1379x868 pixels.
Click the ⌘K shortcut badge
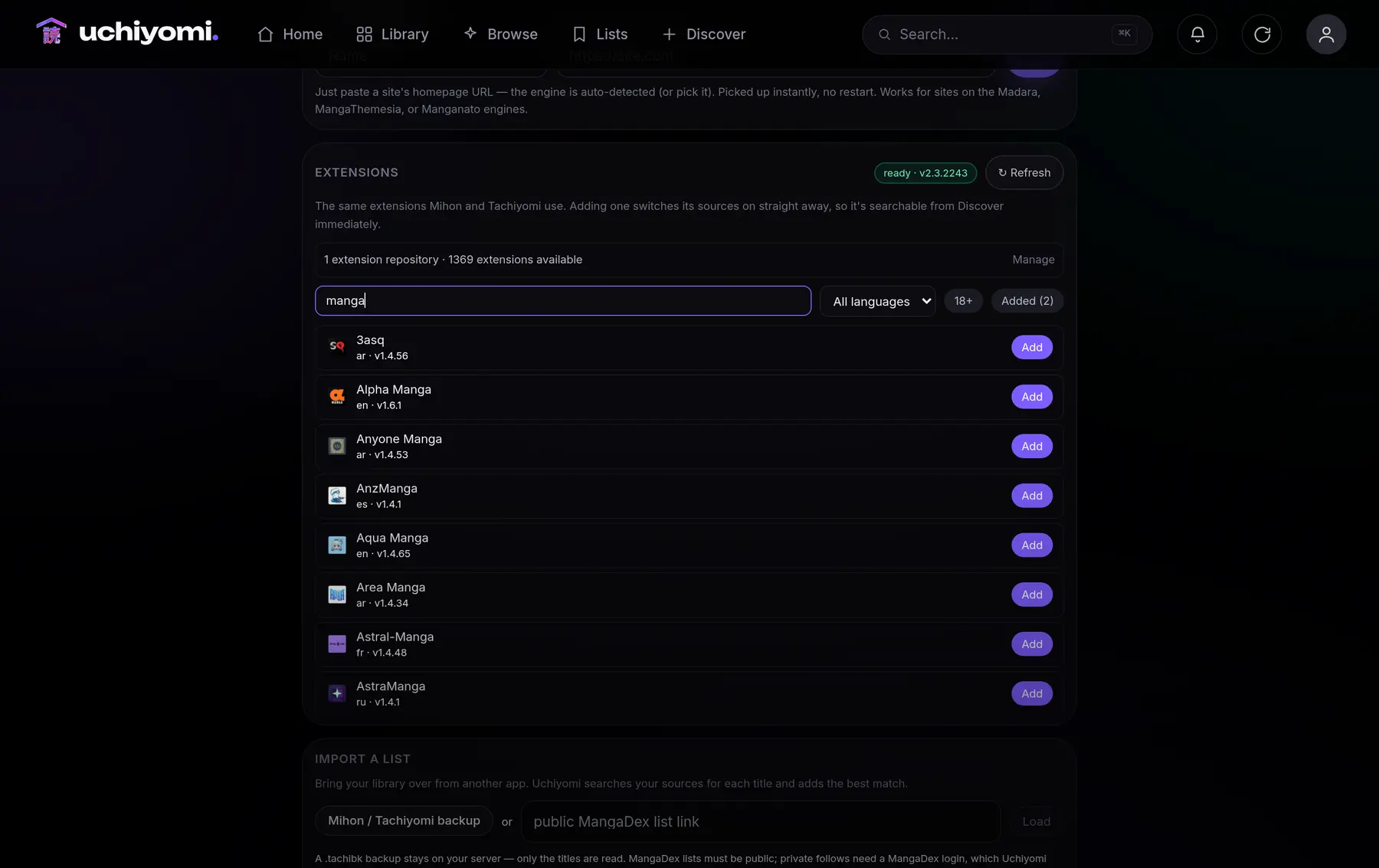click(1124, 34)
